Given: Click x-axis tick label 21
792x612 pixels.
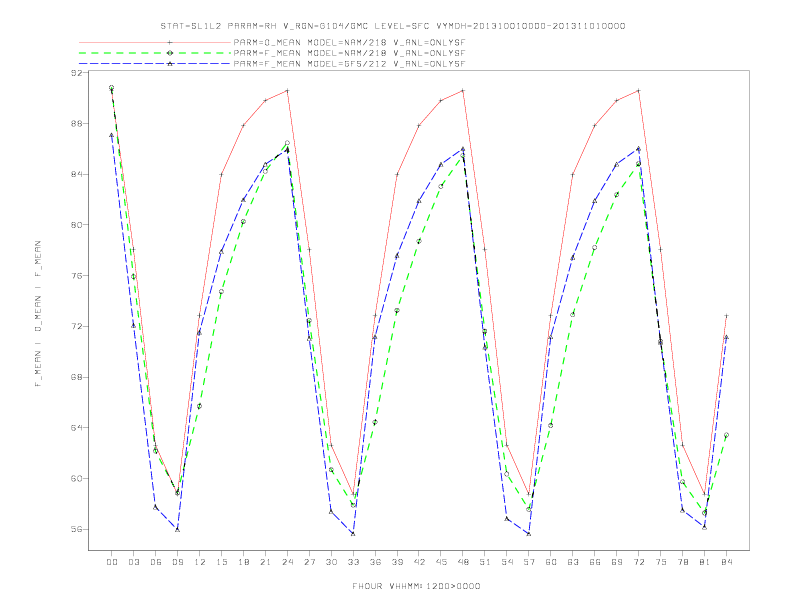Looking at the screenshot, I should pyautogui.click(x=265, y=562).
